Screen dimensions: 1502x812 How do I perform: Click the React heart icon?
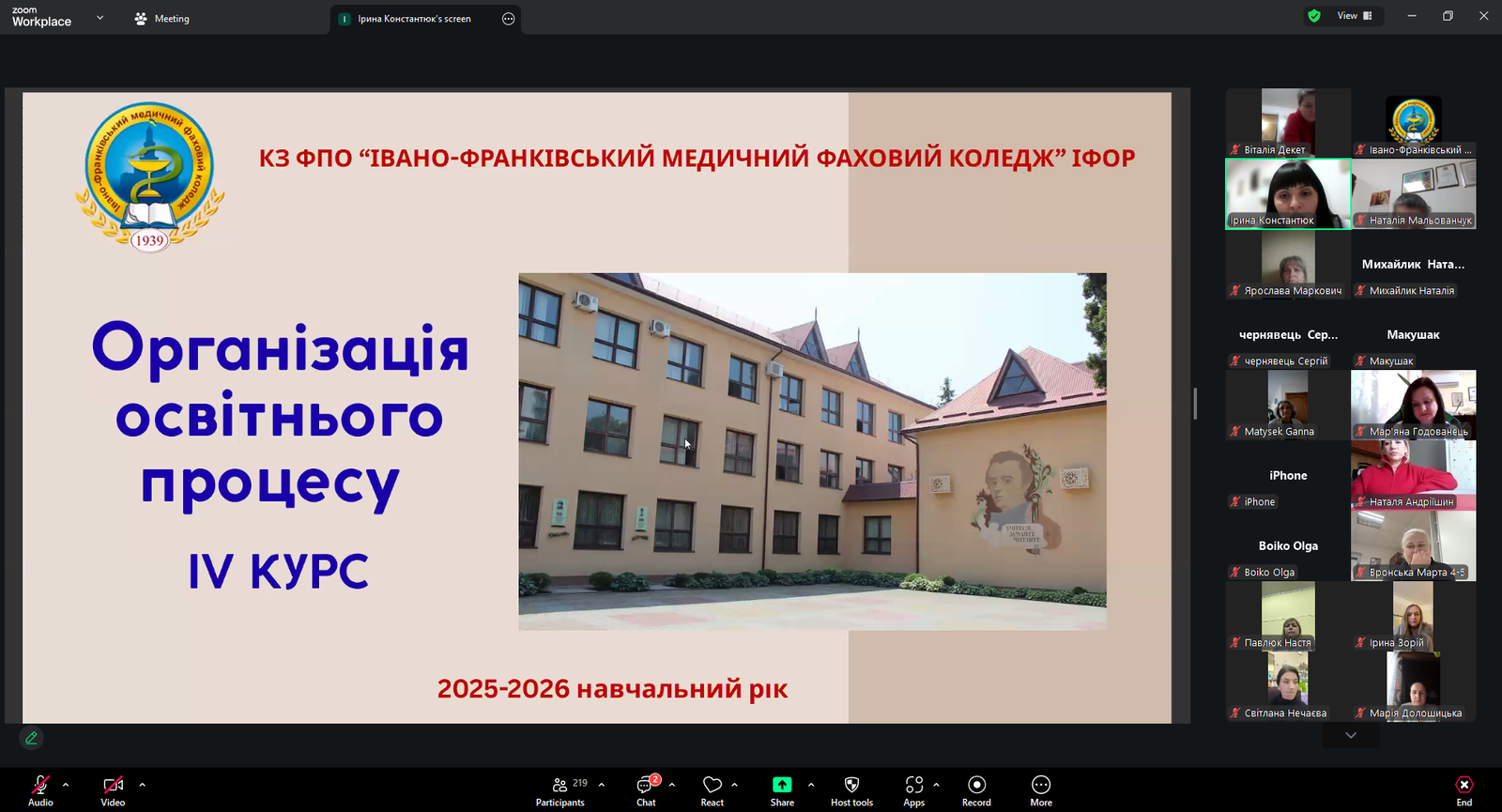(x=713, y=789)
